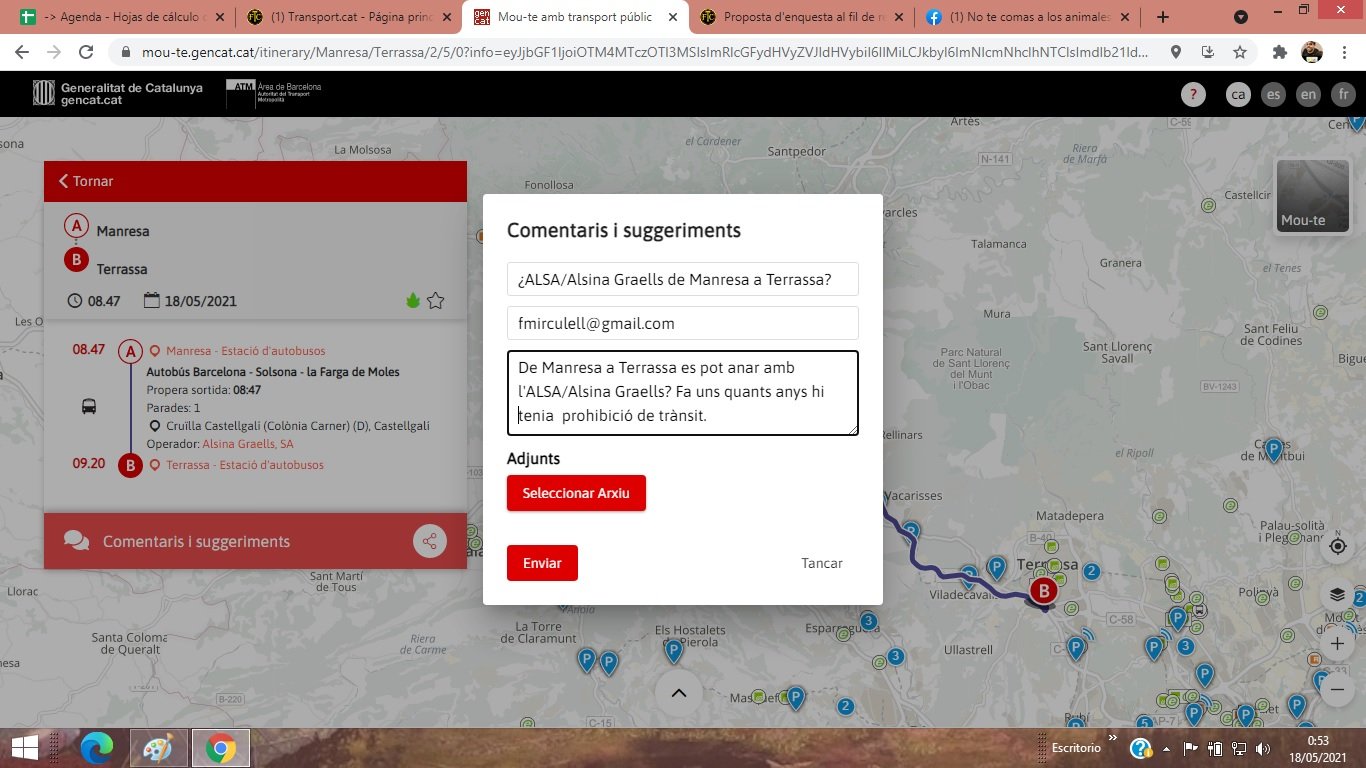Click the geolocation compass icon on the map
Screen dimensions: 1366x768
point(1338,546)
